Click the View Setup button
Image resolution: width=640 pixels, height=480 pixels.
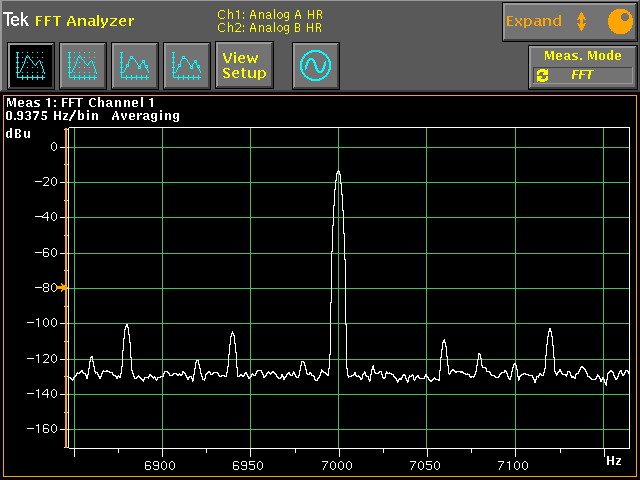click(x=244, y=66)
